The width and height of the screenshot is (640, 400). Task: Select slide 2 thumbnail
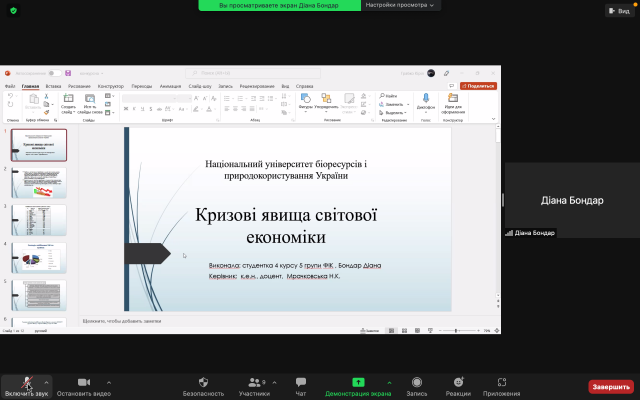(39, 183)
